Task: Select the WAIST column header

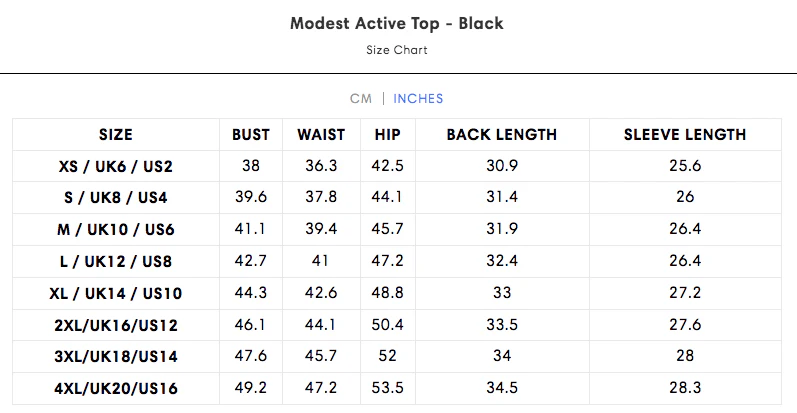Action: click(321, 135)
